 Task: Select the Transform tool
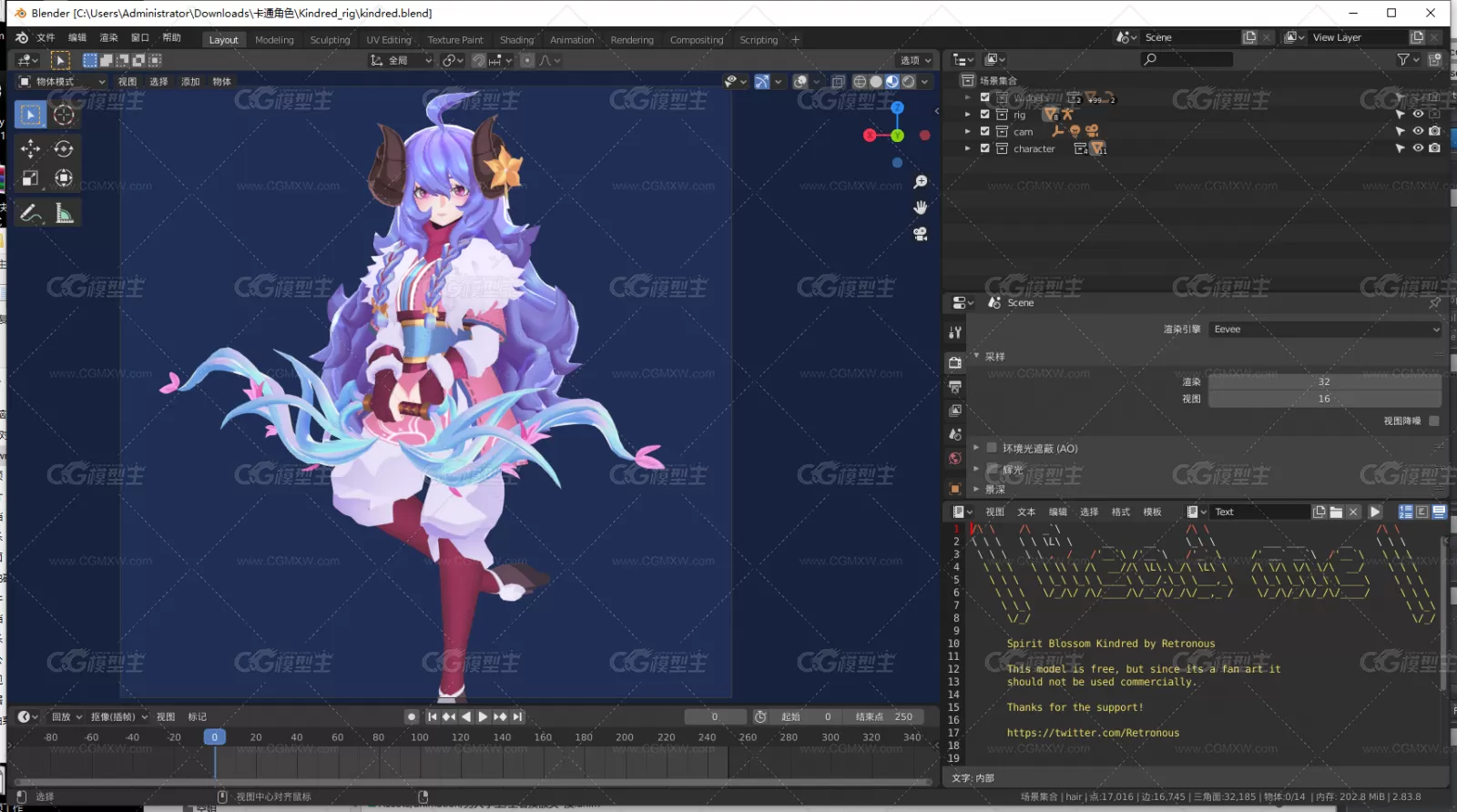tap(64, 178)
